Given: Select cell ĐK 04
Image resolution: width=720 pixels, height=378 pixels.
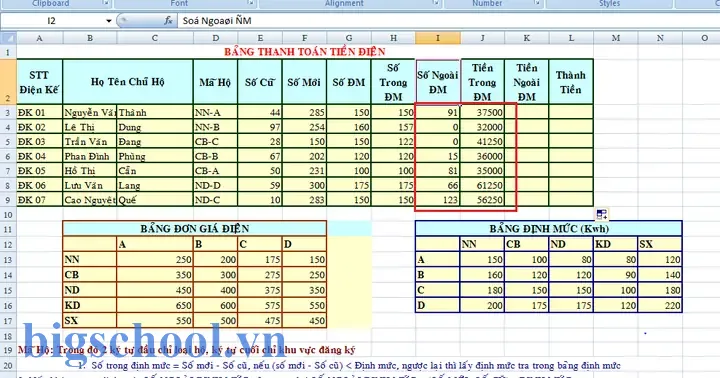Looking at the screenshot, I should [39, 156].
